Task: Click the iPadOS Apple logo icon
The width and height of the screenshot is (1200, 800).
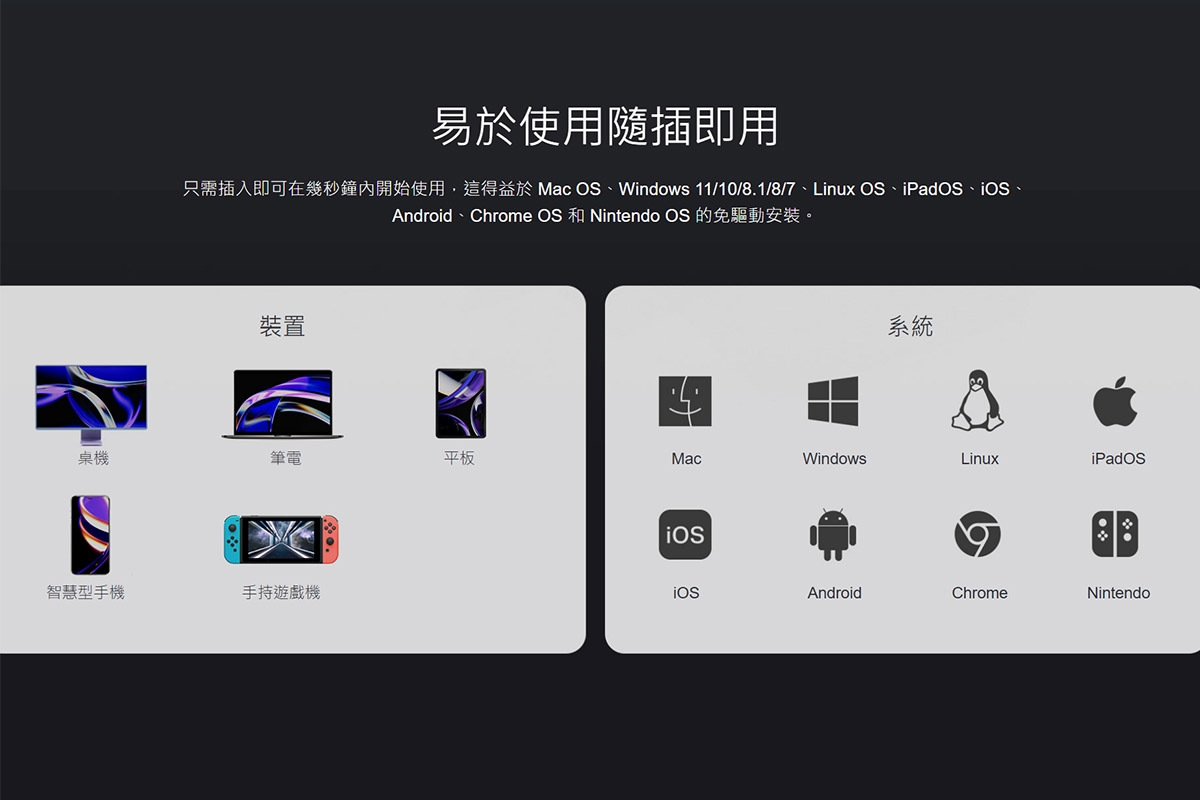Action: (x=1115, y=401)
